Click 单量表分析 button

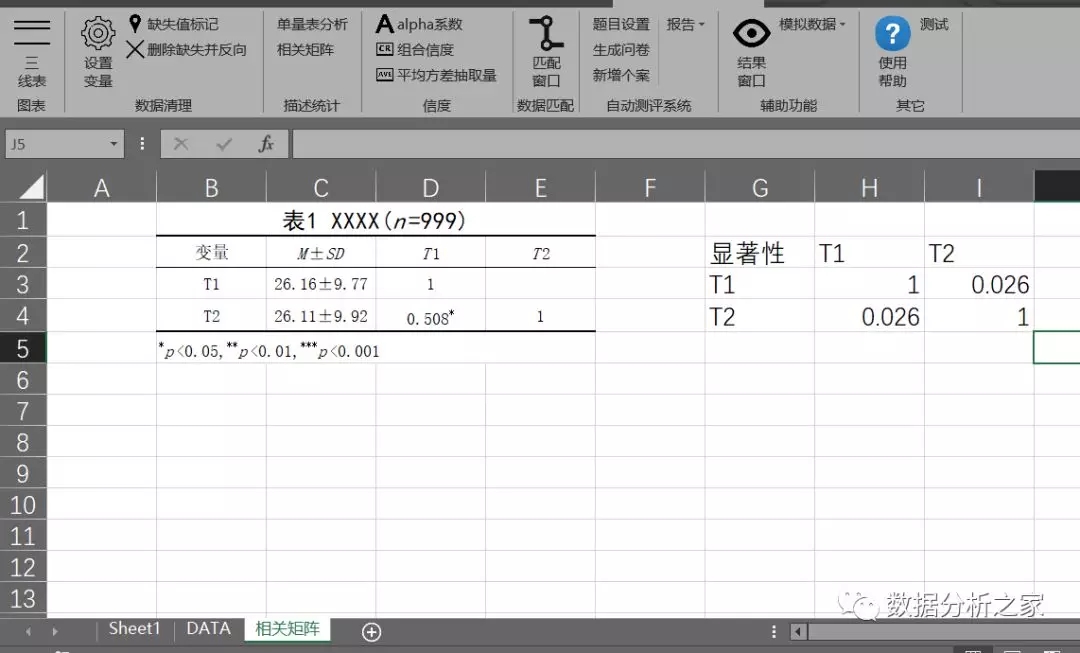(312, 24)
